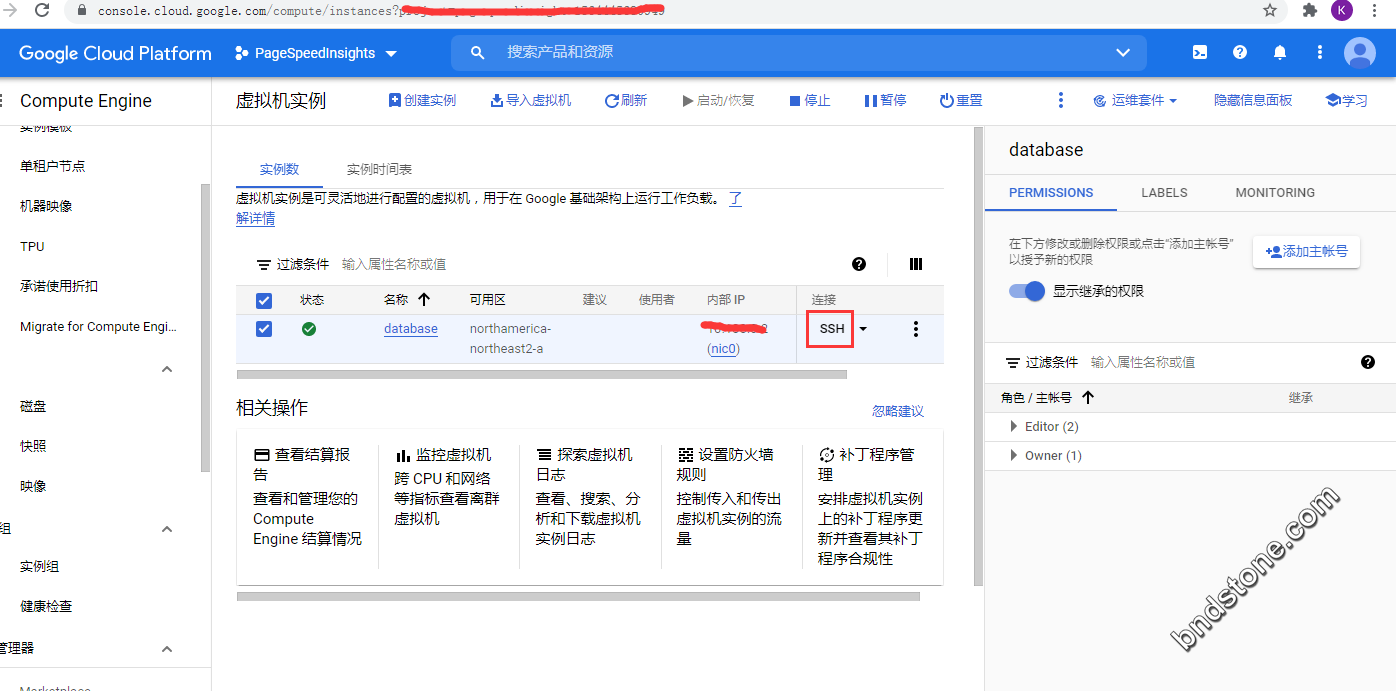Expand the Owner (1) role group

(1016, 456)
